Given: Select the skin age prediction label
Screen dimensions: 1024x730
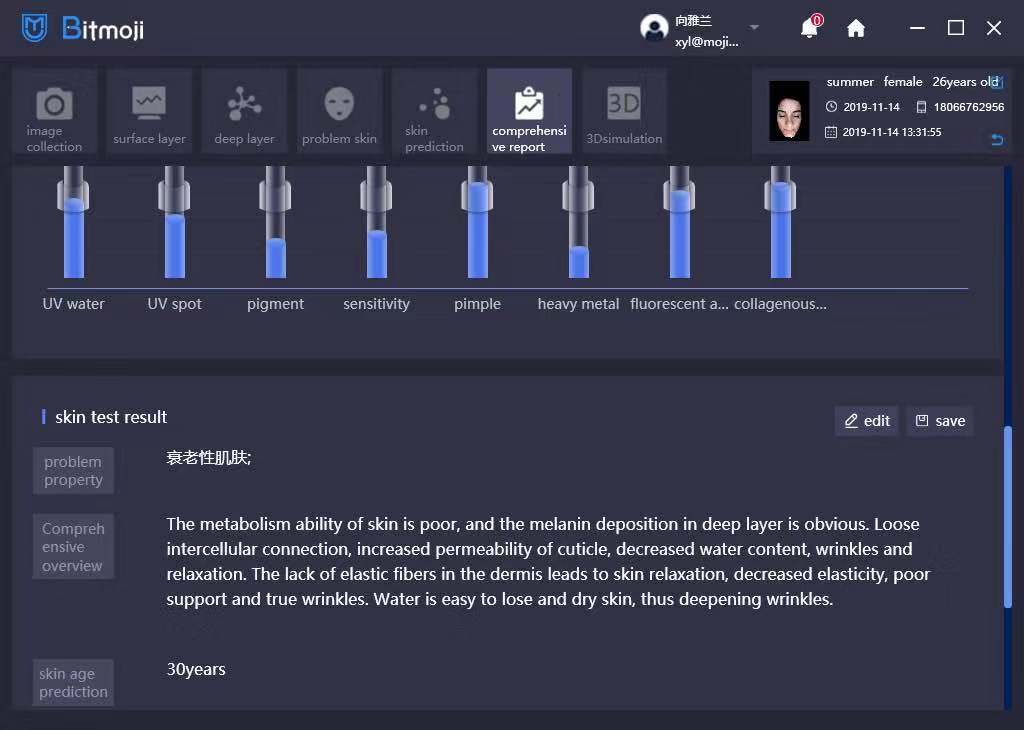Looking at the screenshot, I should (73, 682).
